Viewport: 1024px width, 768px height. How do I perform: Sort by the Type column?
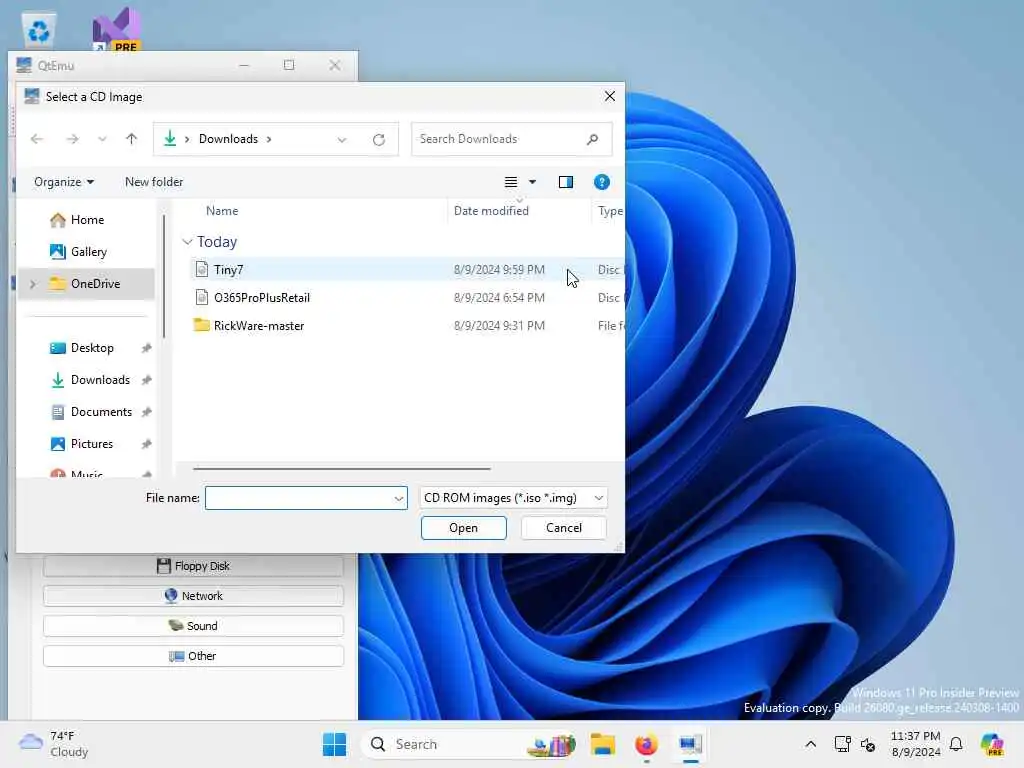coord(610,211)
